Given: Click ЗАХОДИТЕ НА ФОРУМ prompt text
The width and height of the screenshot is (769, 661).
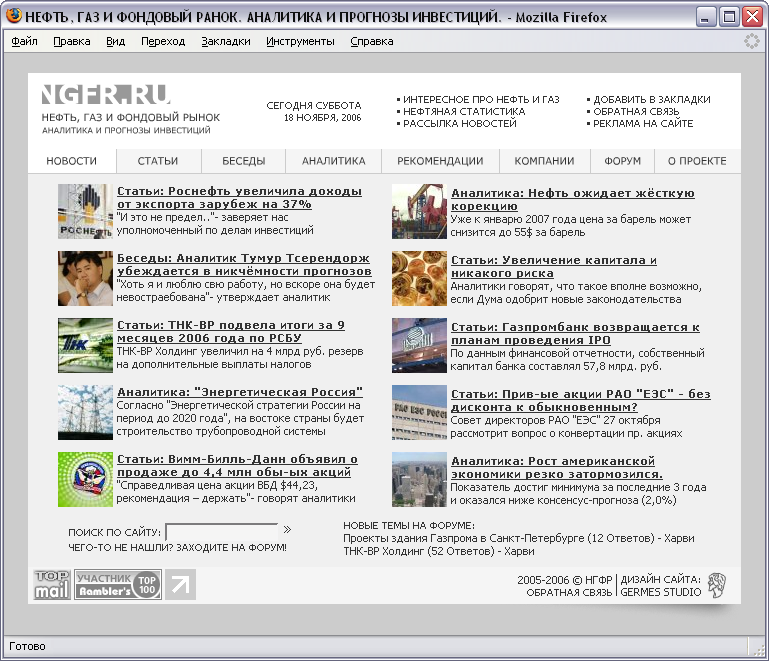Looking at the screenshot, I should [231, 548].
